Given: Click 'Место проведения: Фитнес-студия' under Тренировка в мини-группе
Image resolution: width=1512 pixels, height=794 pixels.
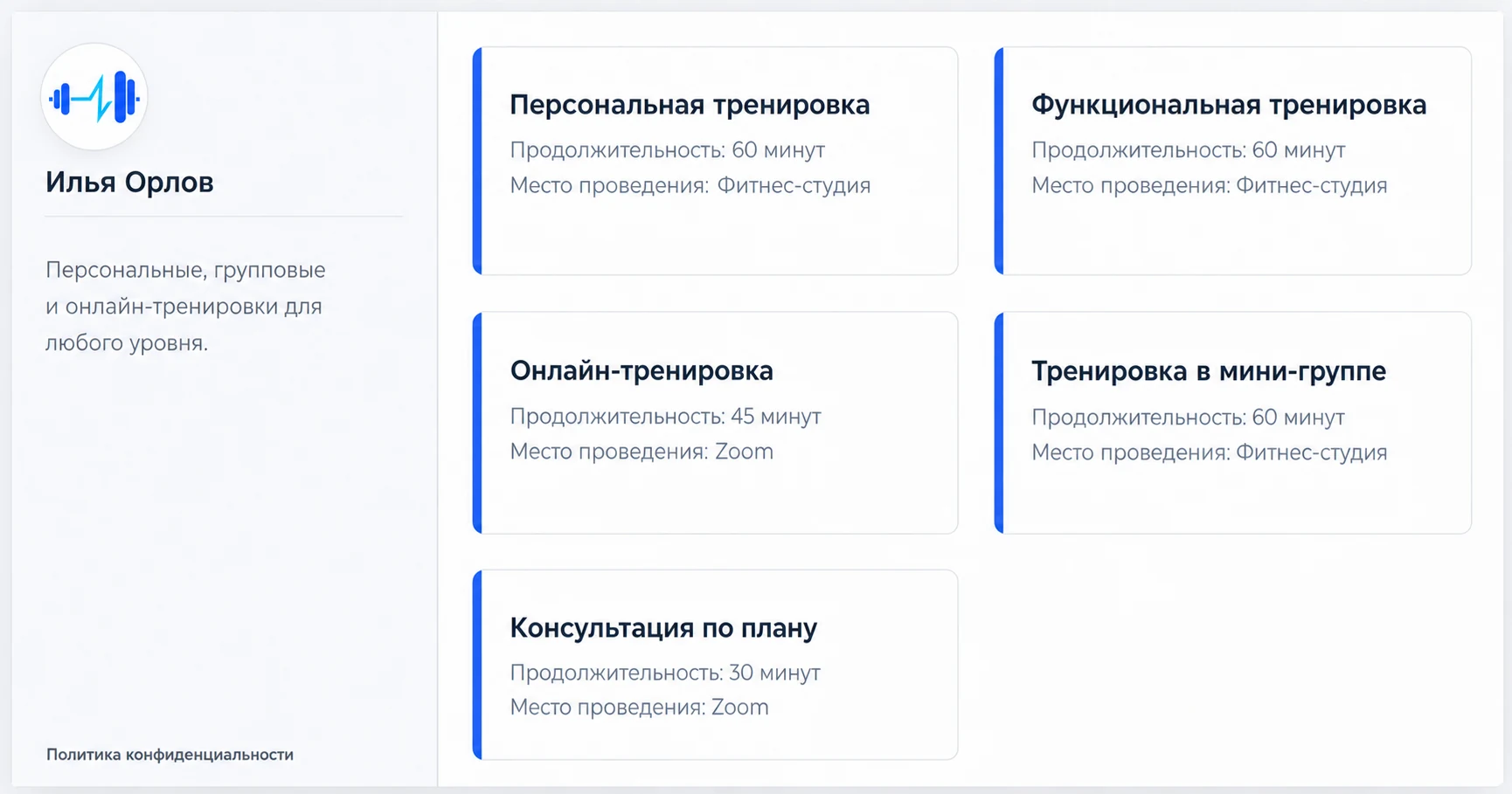Looking at the screenshot, I should [1210, 452].
